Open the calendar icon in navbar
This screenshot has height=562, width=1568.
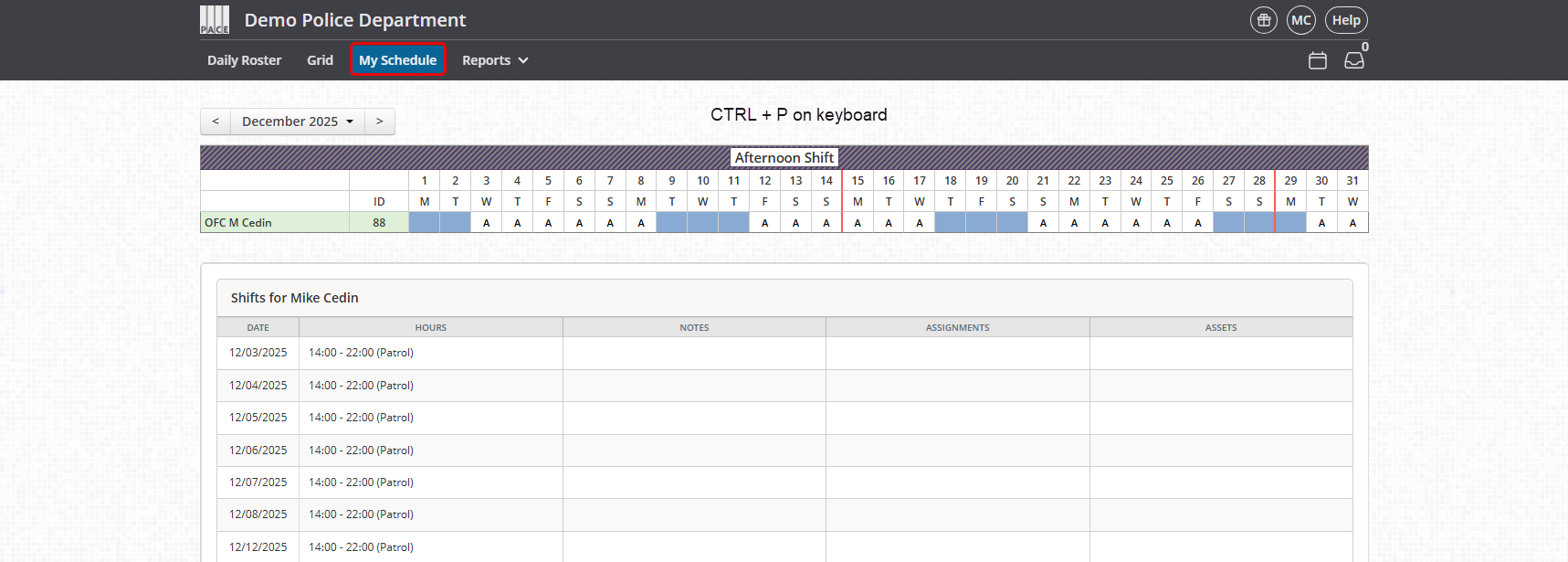(x=1317, y=60)
